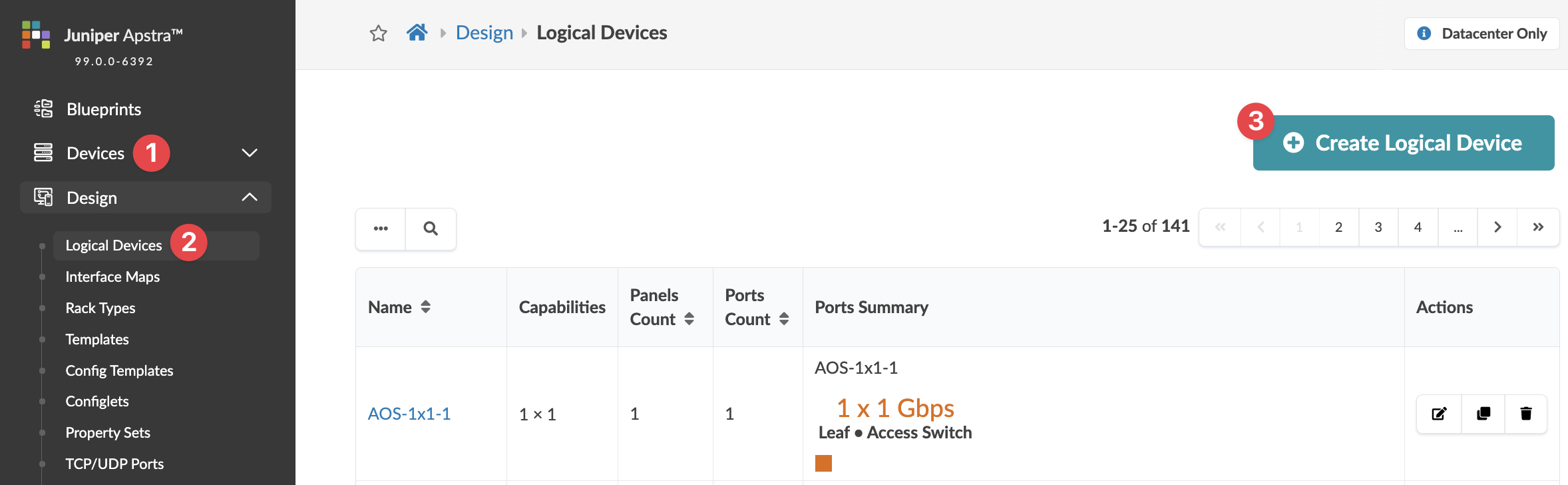Click the Juniper Apstra logo
1568x485 pixels.
tap(36, 35)
